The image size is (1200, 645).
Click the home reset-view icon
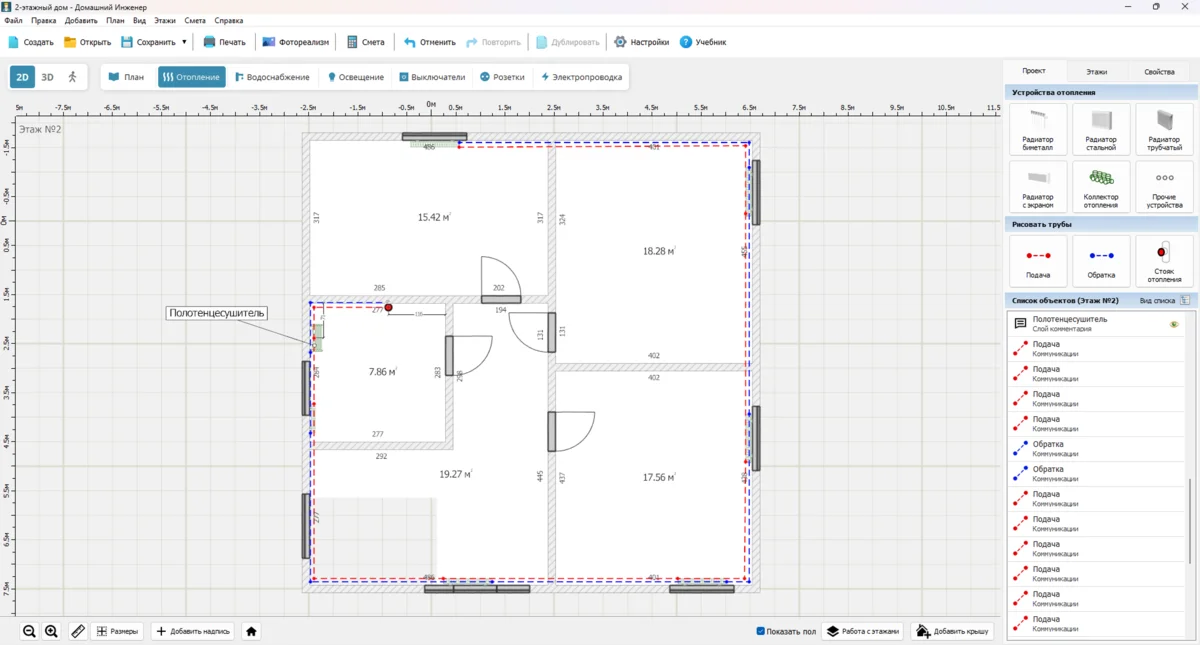coord(252,631)
